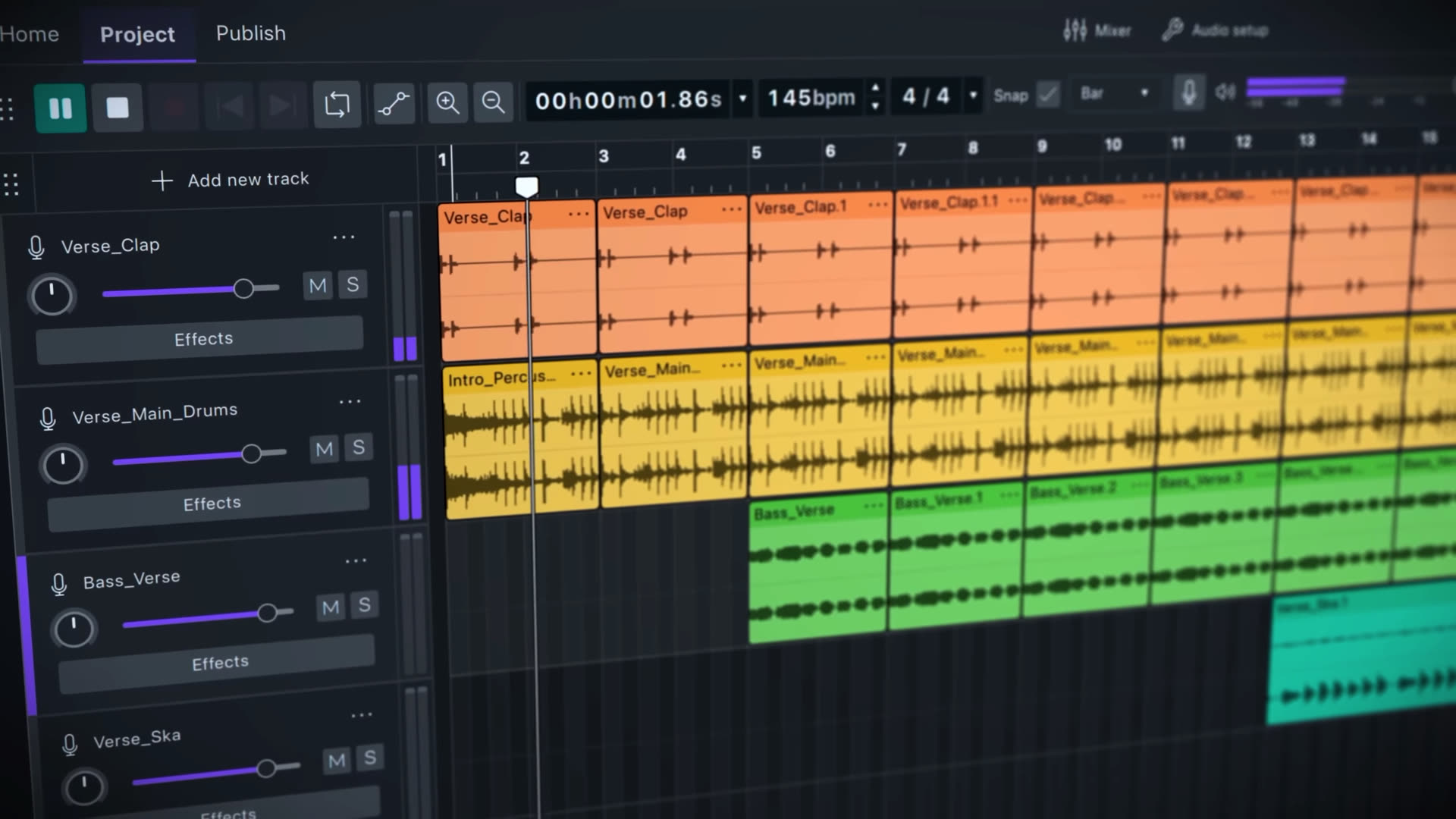Click the record button in the transport bar

click(x=174, y=108)
